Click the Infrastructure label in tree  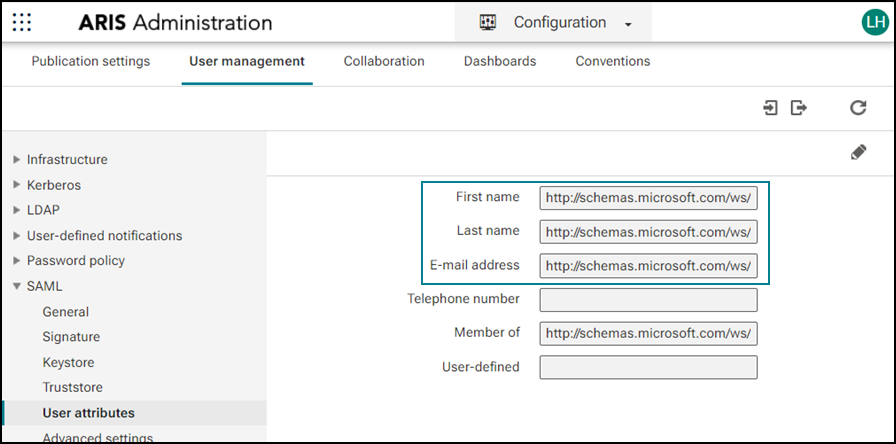[x=67, y=159]
